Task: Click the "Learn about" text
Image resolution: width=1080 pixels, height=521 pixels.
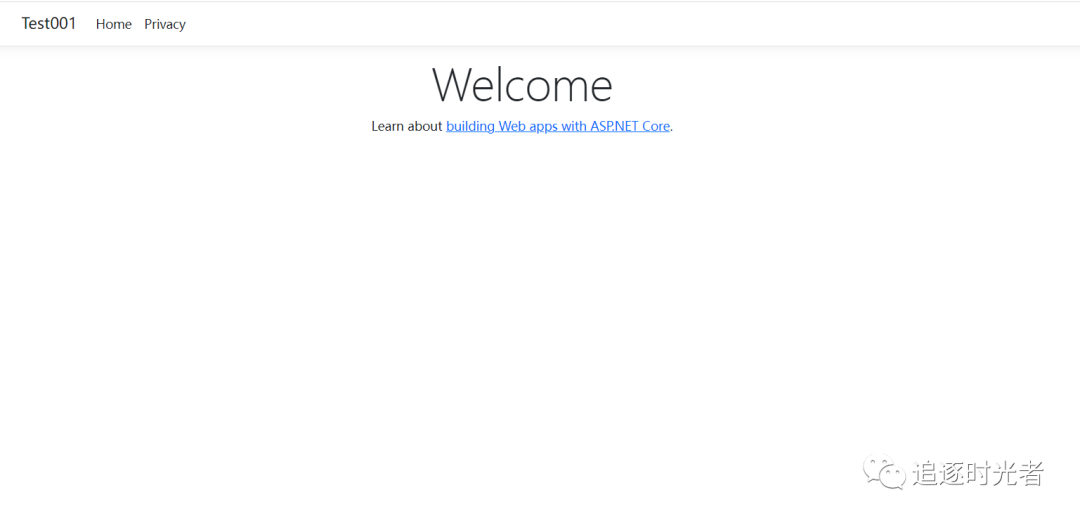Action: click(x=407, y=126)
